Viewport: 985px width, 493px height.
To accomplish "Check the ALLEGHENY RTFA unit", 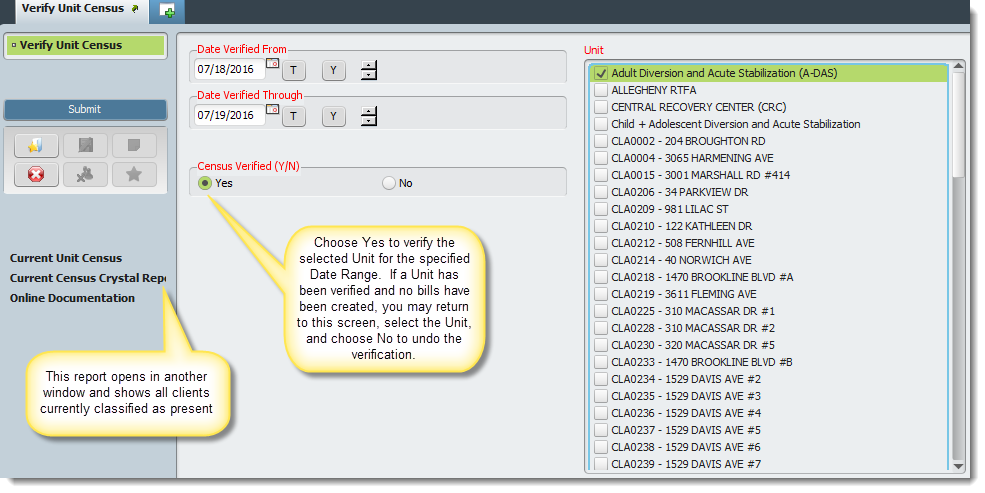I will (x=601, y=90).
